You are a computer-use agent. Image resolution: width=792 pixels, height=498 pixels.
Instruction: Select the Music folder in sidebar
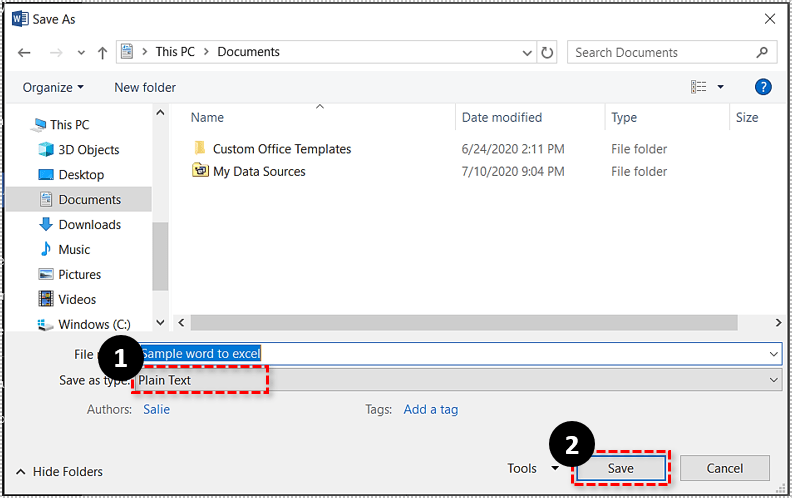pyautogui.click(x=74, y=250)
